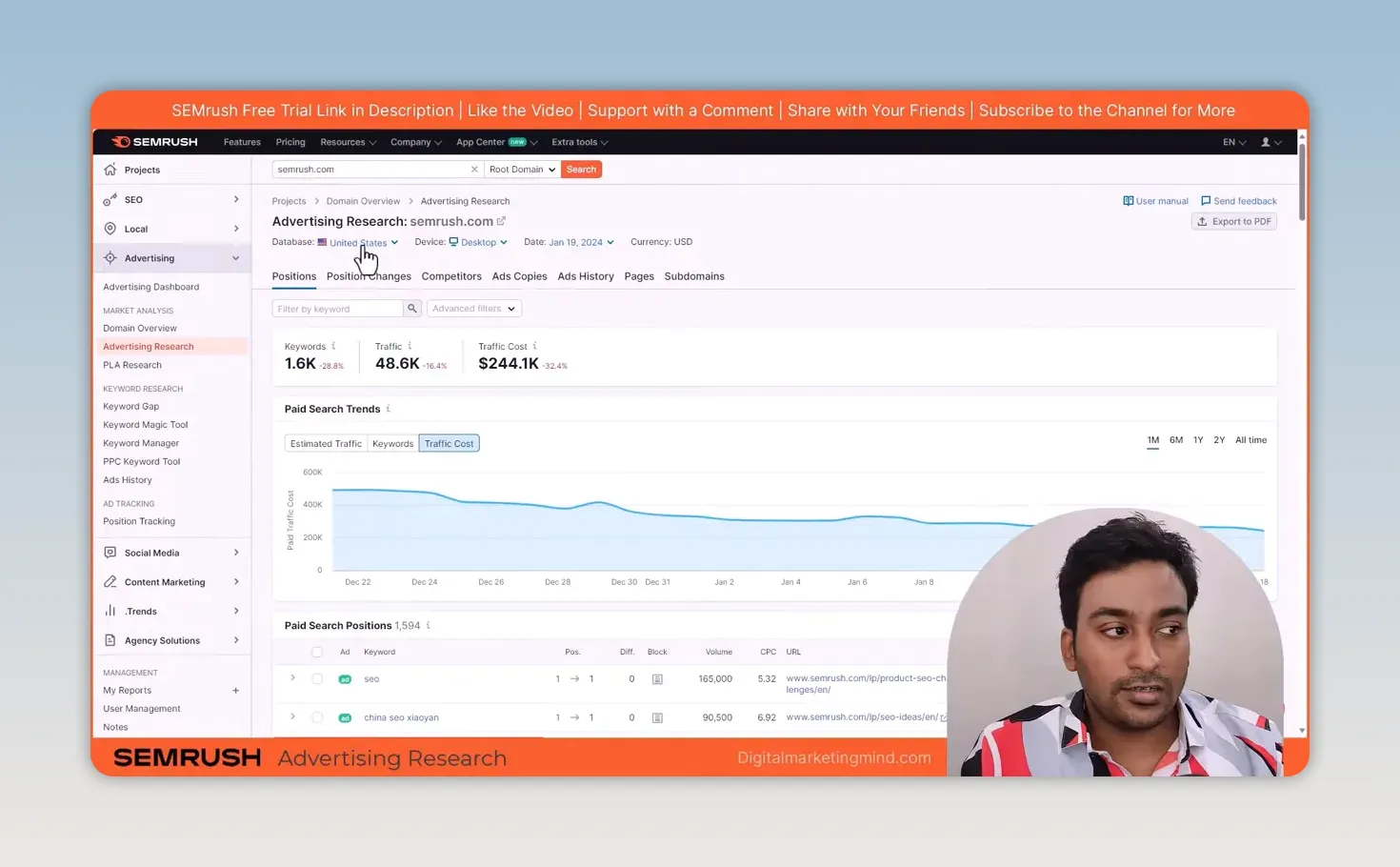
Task: Open Domain Overview breadcrumb link
Action: tap(363, 201)
